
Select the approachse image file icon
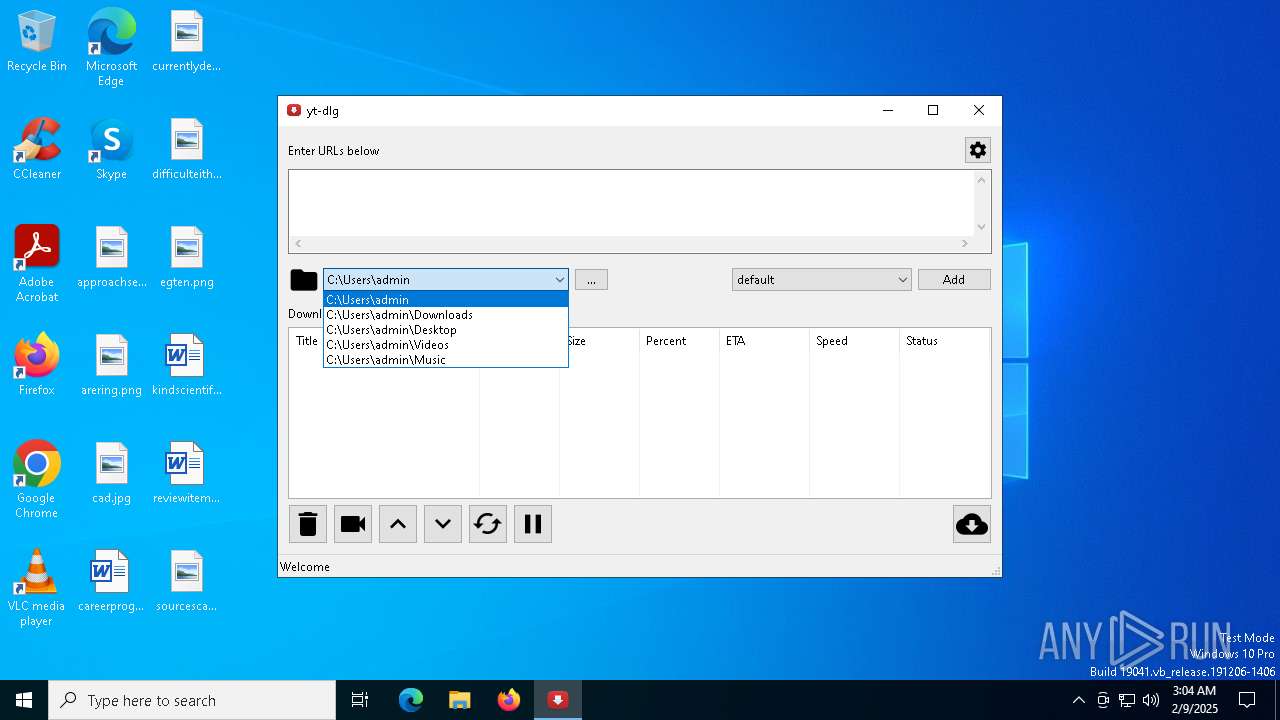click(111, 257)
